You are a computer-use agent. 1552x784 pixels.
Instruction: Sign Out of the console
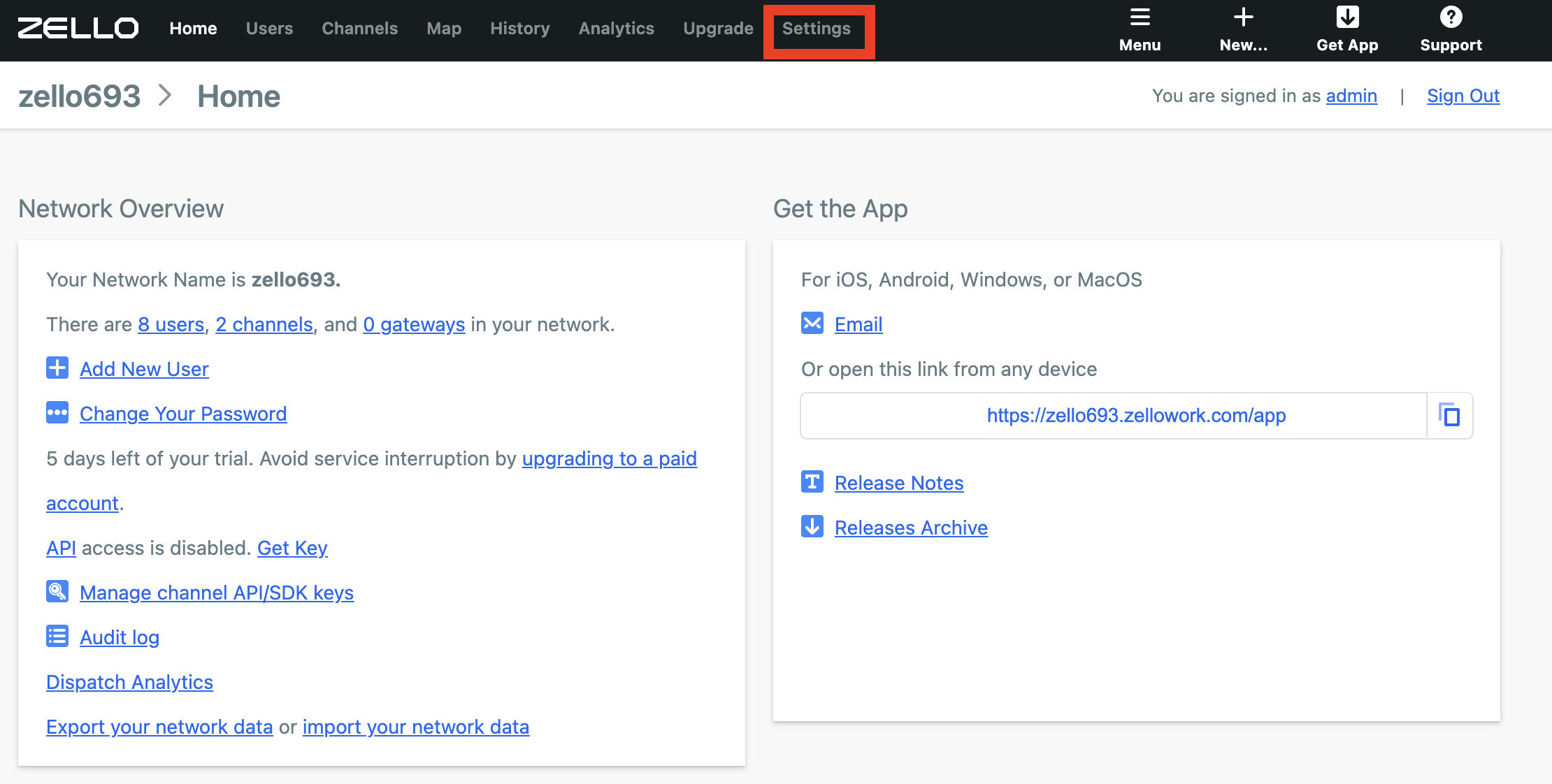pyautogui.click(x=1463, y=96)
